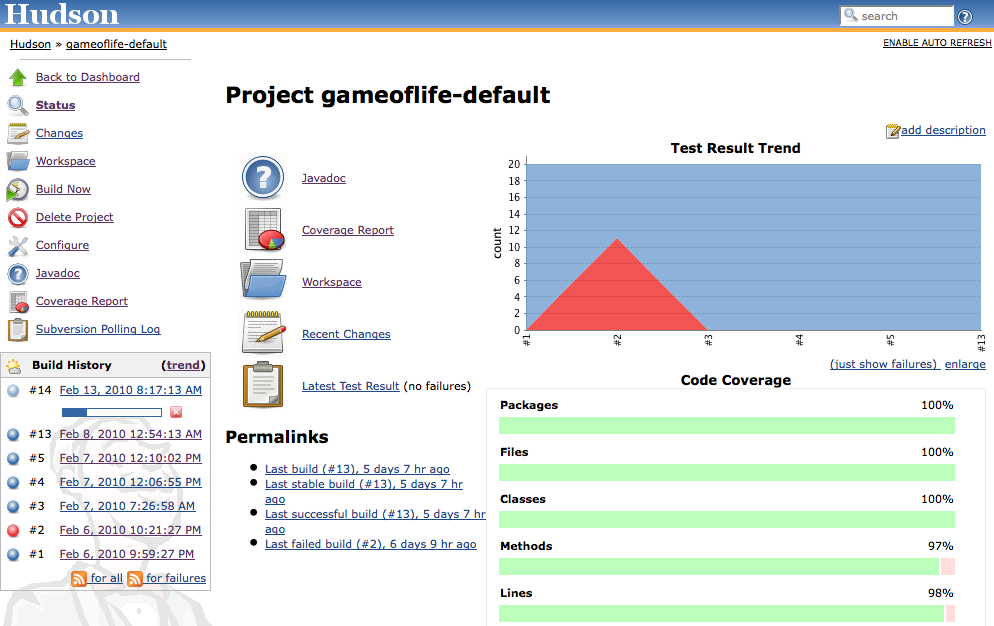Click the gameoflife-default breadcrumb link
Viewport: 994px width, 626px height.
[117, 44]
